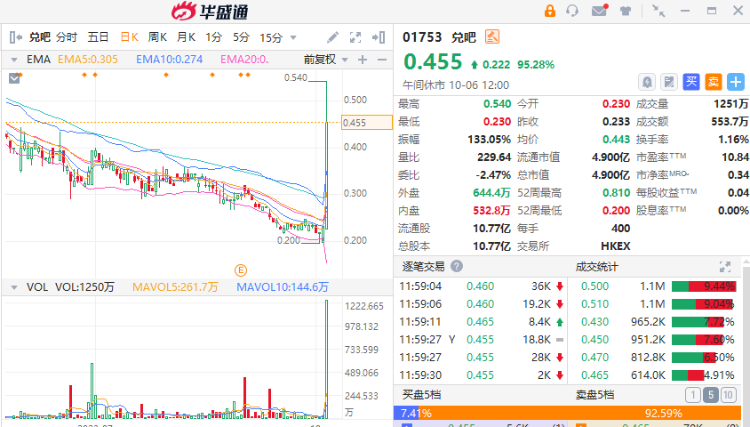Set a price alert with the bell icon

tap(647, 82)
